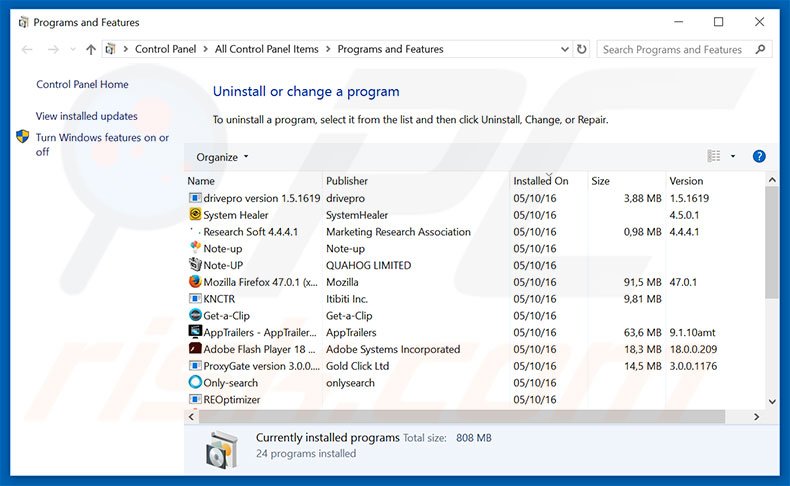790x486 pixels.
Task: Click the search magnifier icon
Action: (760, 49)
